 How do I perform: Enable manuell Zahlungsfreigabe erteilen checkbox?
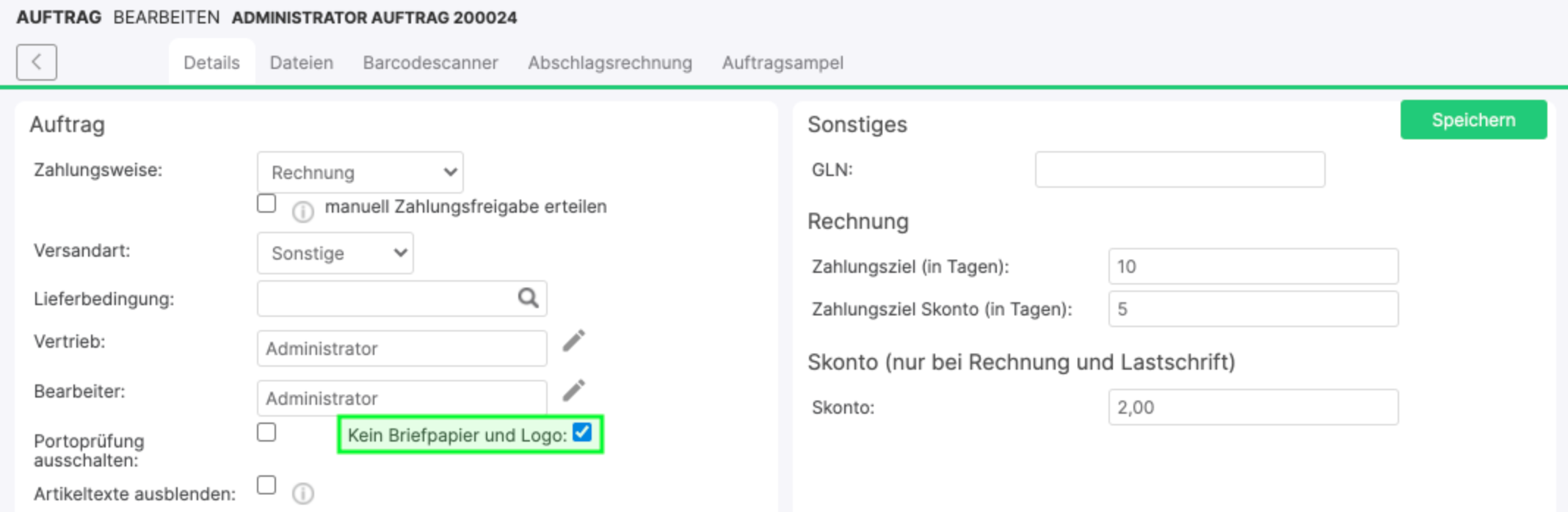266,203
